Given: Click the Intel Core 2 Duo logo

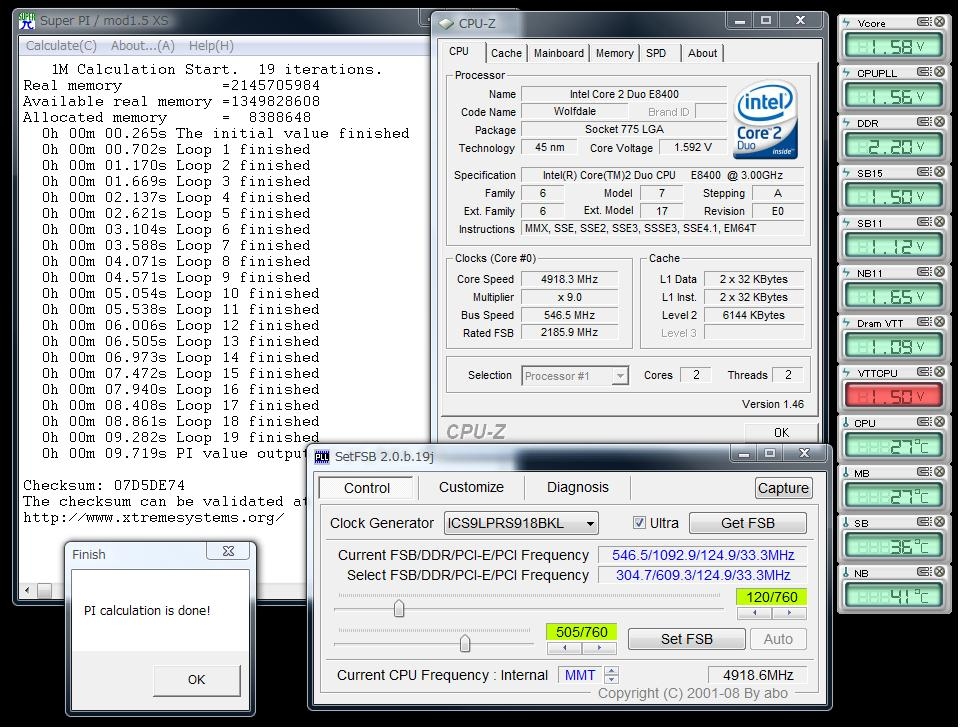Looking at the screenshot, I should click(x=765, y=119).
